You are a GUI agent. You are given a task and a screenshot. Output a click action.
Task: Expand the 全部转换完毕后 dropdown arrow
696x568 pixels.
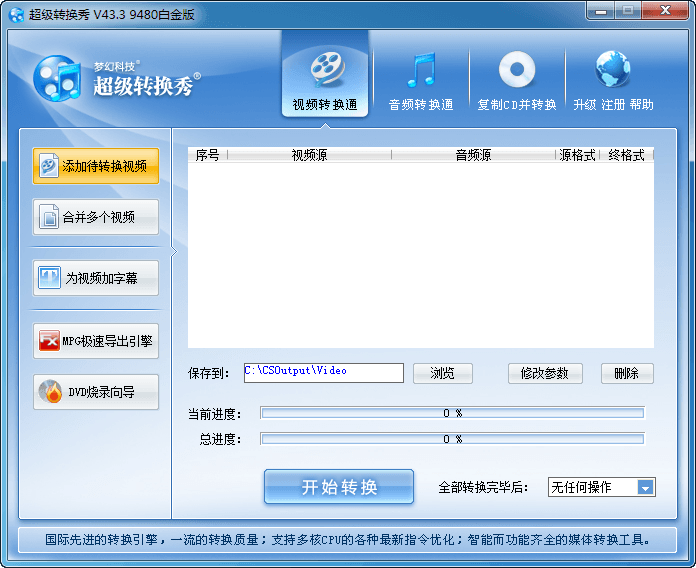pyautogui.click(x=645, y=488)
